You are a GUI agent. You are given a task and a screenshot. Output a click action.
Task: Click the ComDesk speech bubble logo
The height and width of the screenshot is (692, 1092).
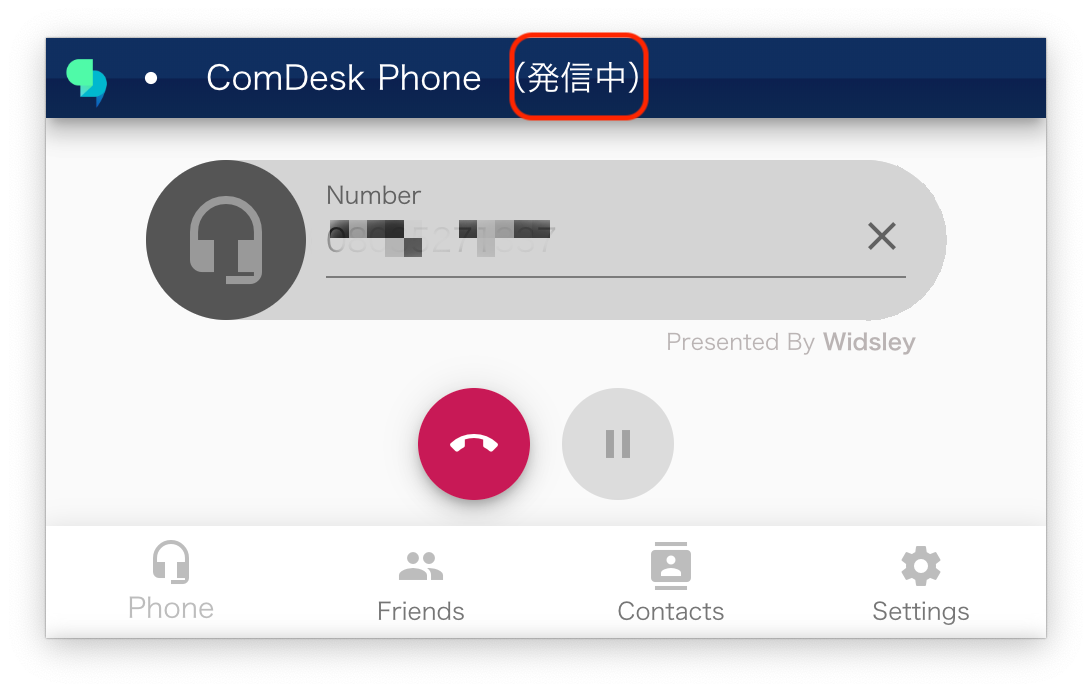coord(87,81)
